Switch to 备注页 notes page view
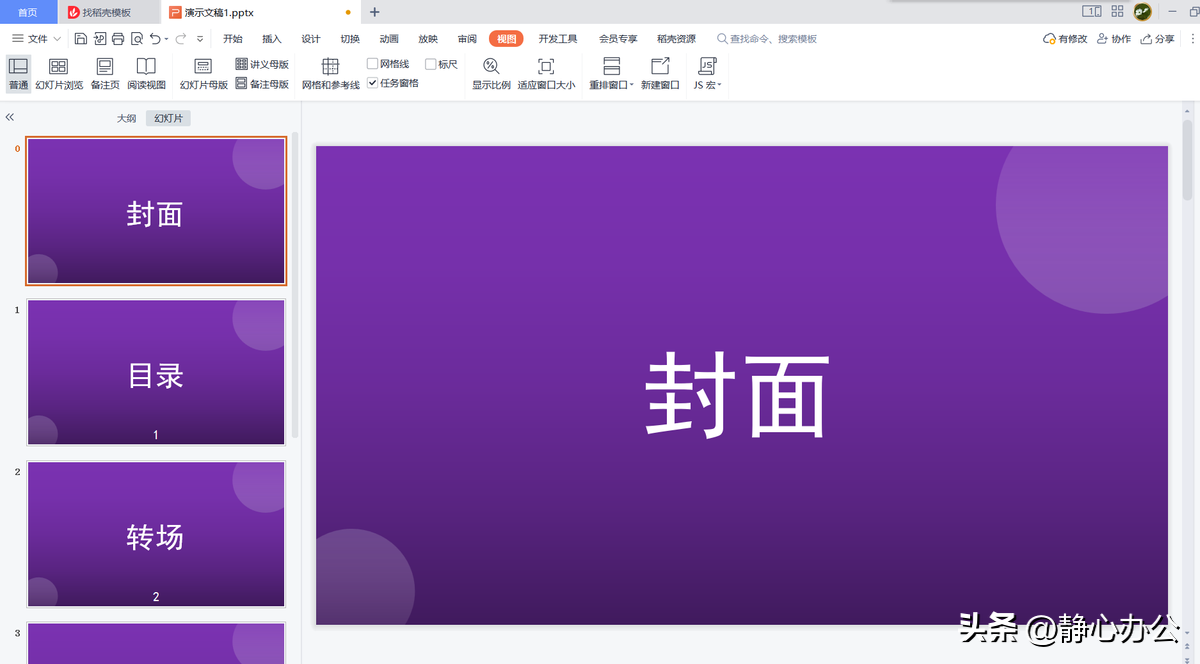Image resolution: width=1200 pixels, height=664 pixels. point(105,74)
